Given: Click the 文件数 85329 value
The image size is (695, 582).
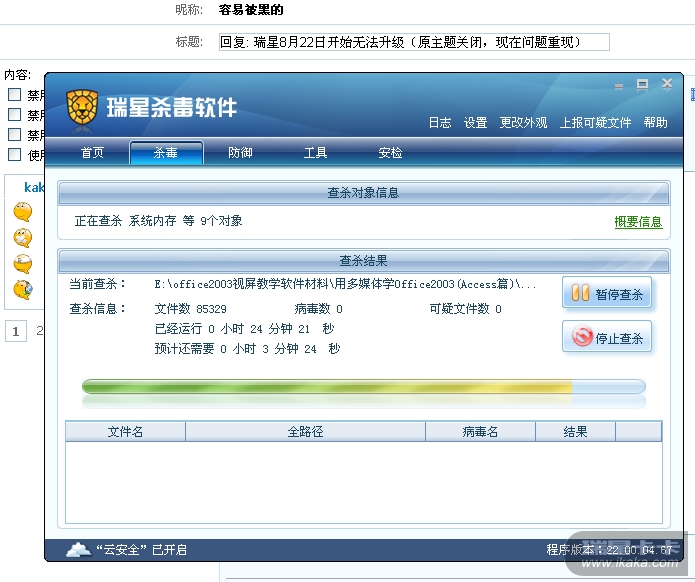Looking at the screenshot, I should (191, 309).
